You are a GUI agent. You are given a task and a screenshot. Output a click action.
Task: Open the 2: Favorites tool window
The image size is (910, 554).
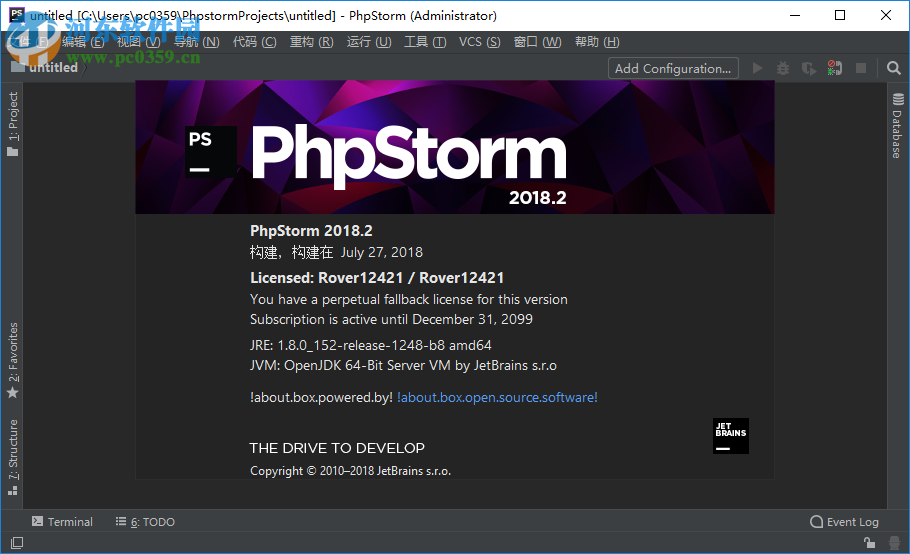click(13, 360)
